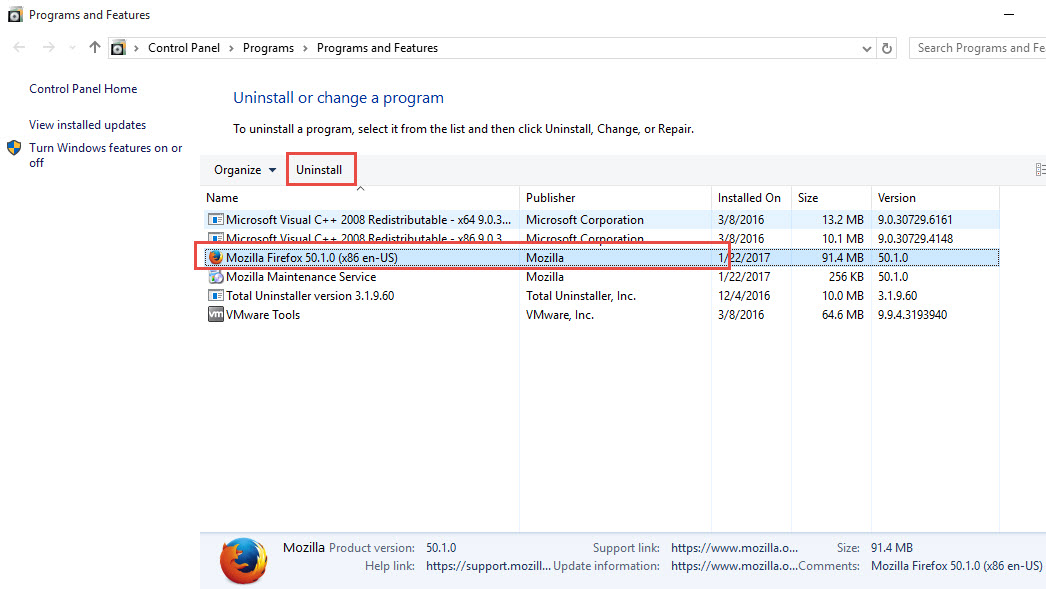Click icon of Visual C++ 2008 x64 entry
Image resolution: width=1046 pixels, height=589 pixels.
click(x=215, y=219)
